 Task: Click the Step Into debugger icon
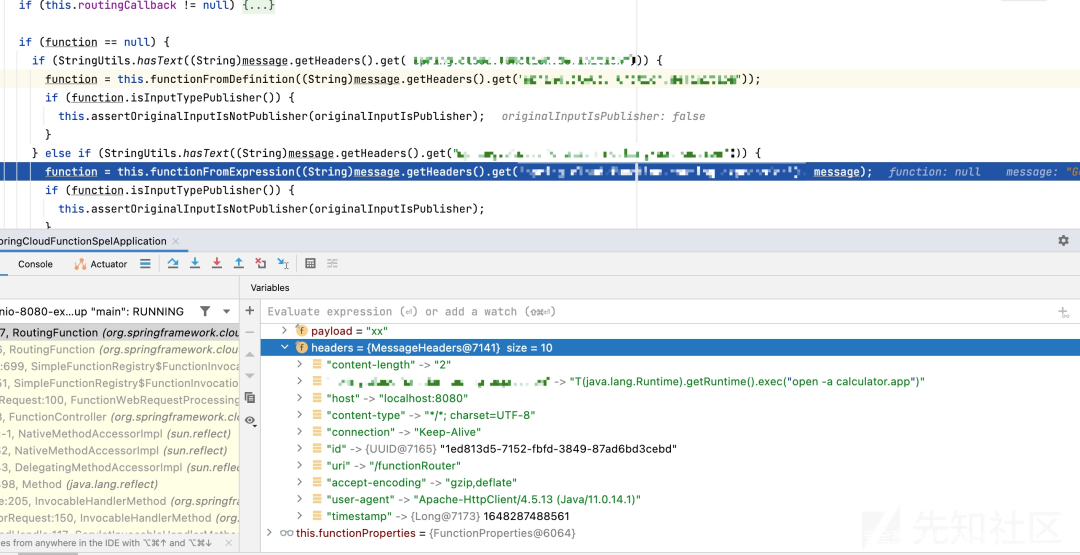pos(195,264)
